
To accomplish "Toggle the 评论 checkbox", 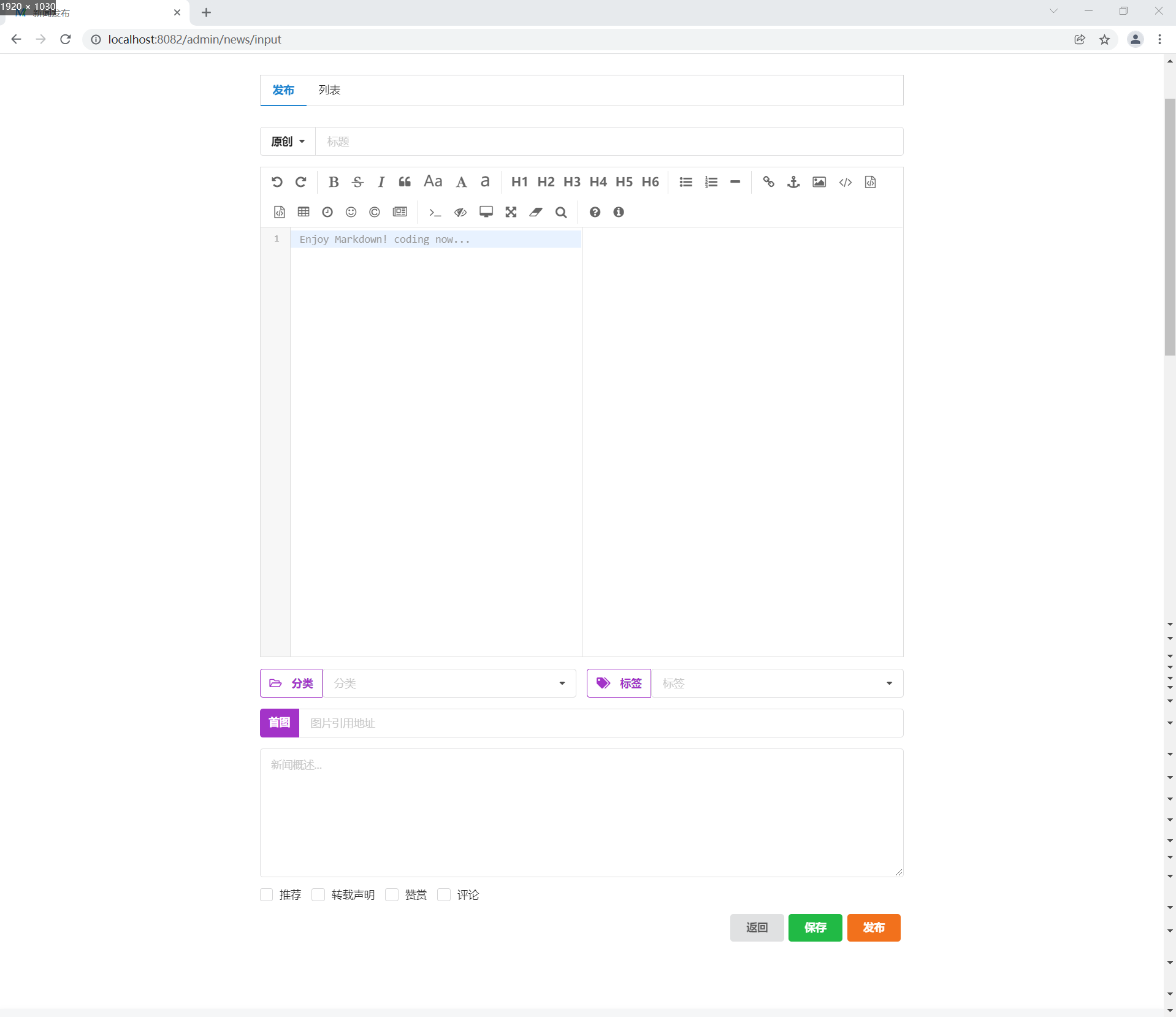I will pos(444,895).
